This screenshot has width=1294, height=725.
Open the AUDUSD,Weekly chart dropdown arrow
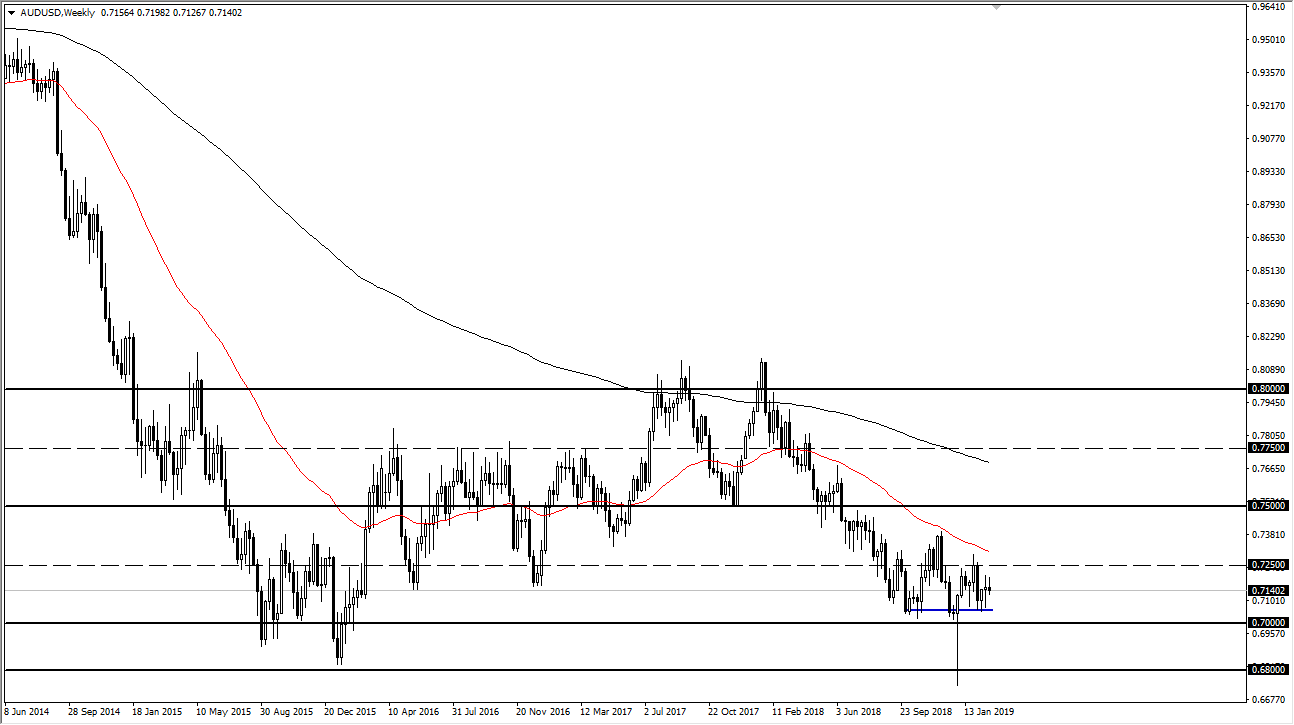coord(11,13)
